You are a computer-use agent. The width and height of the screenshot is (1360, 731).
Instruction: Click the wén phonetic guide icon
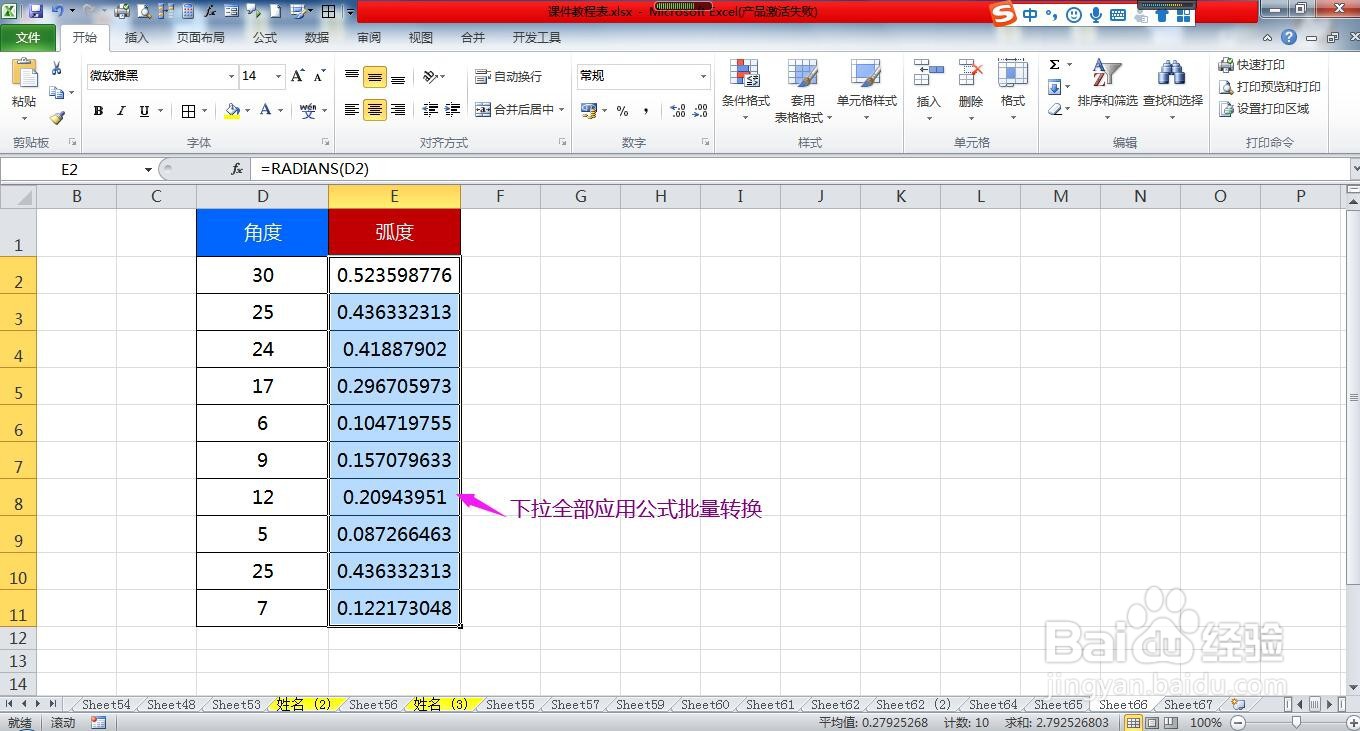coord(307,111)
